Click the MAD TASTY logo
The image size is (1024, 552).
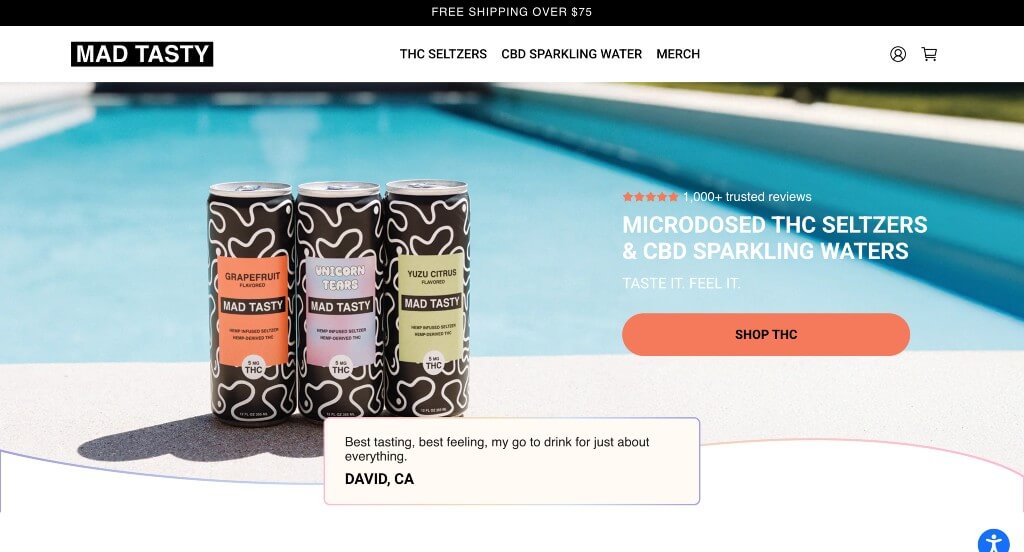(x=142, y=54)
